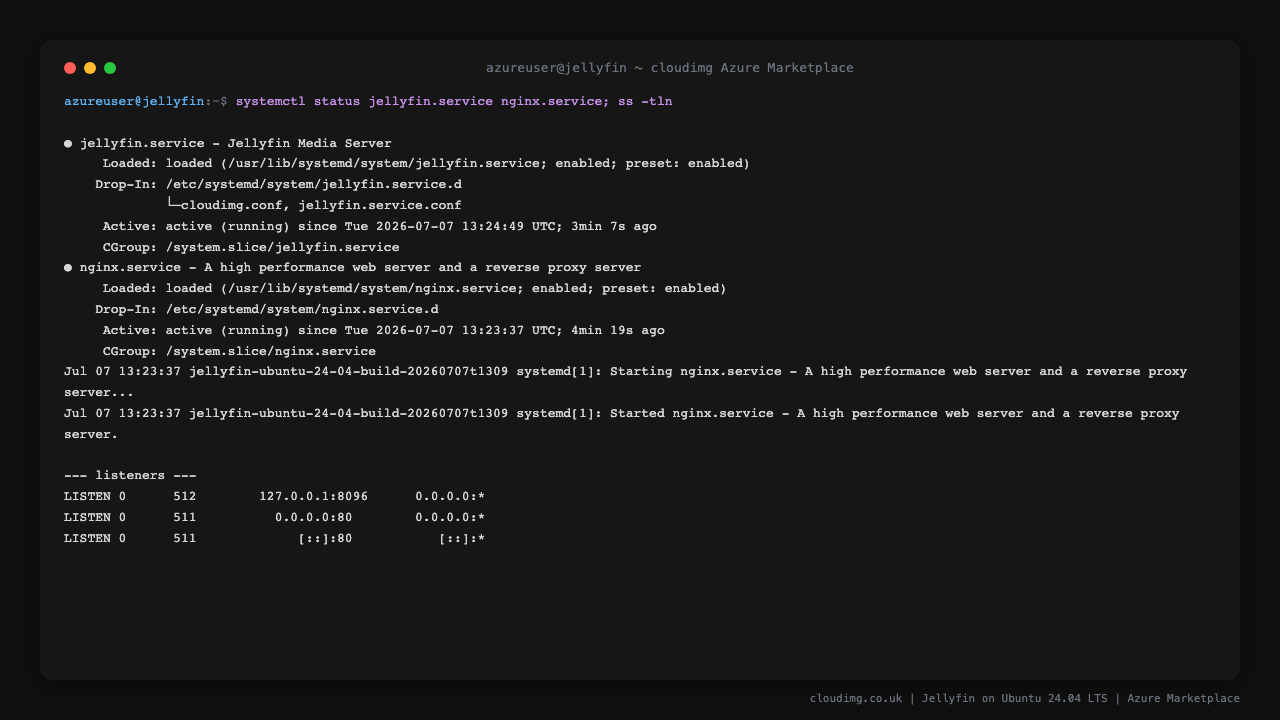The height and width of the screenshot is (720, 1280).
Task: Click the azureuser@jellyfin shell prompt
Action: (146, 101)
